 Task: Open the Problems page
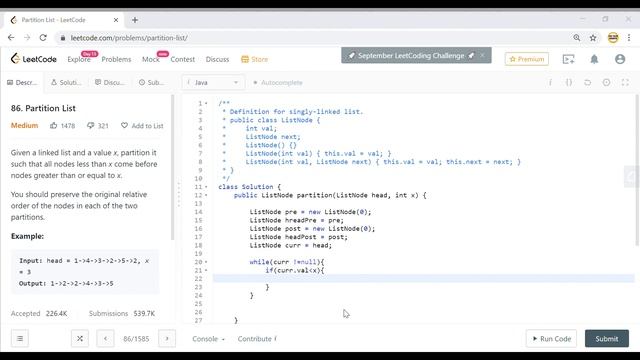pyautogui.click(x=116, y=59)
